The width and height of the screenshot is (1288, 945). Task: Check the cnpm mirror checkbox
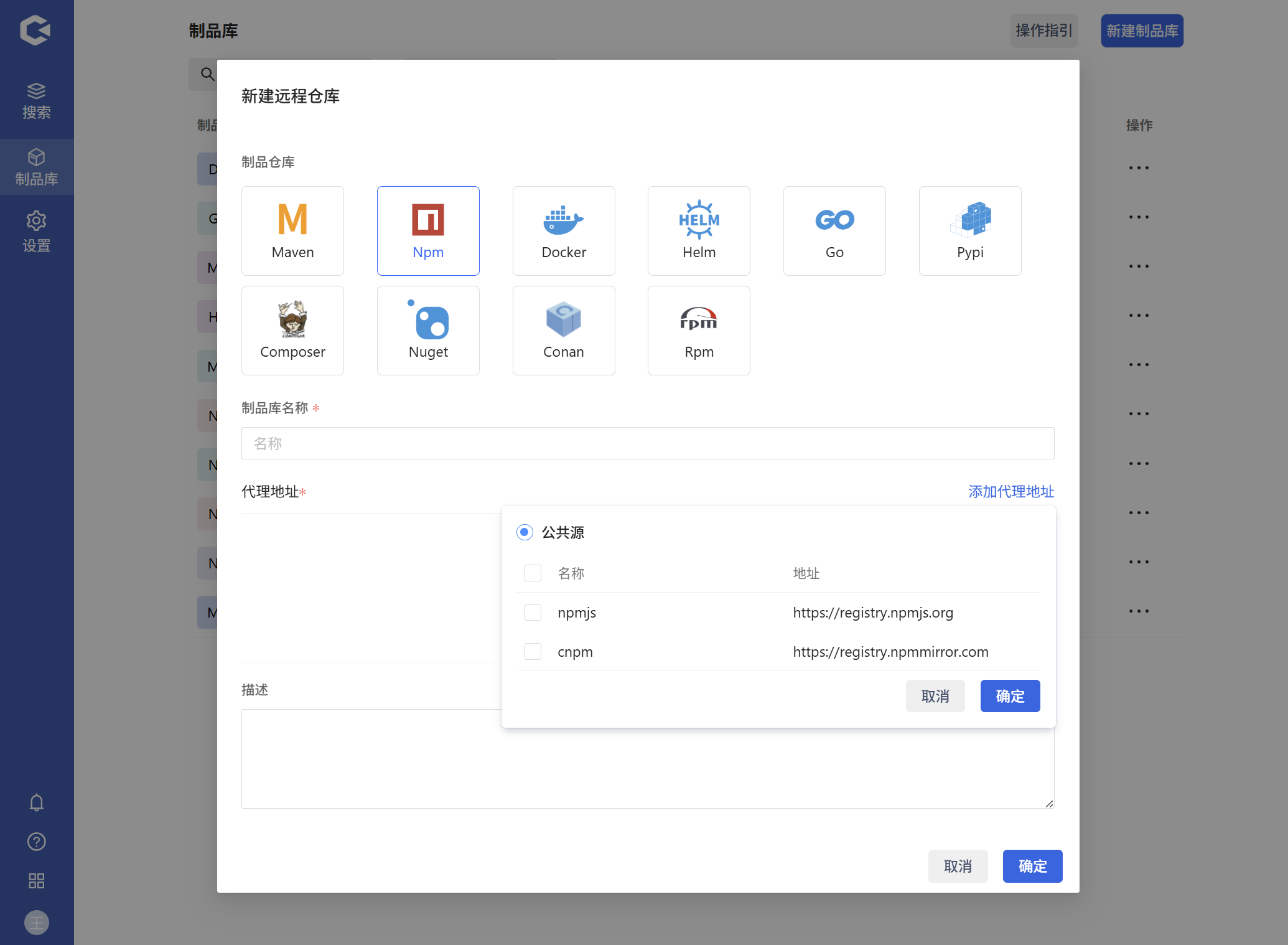[533, 652]
